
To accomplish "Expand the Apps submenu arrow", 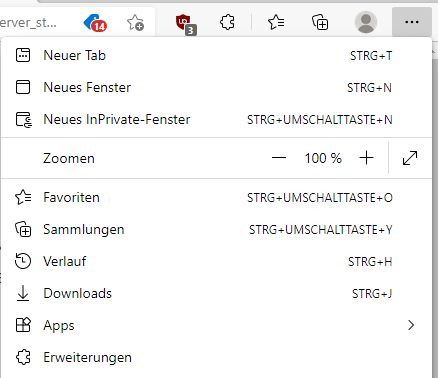I will pyautogui.click(x=411, y=325).
